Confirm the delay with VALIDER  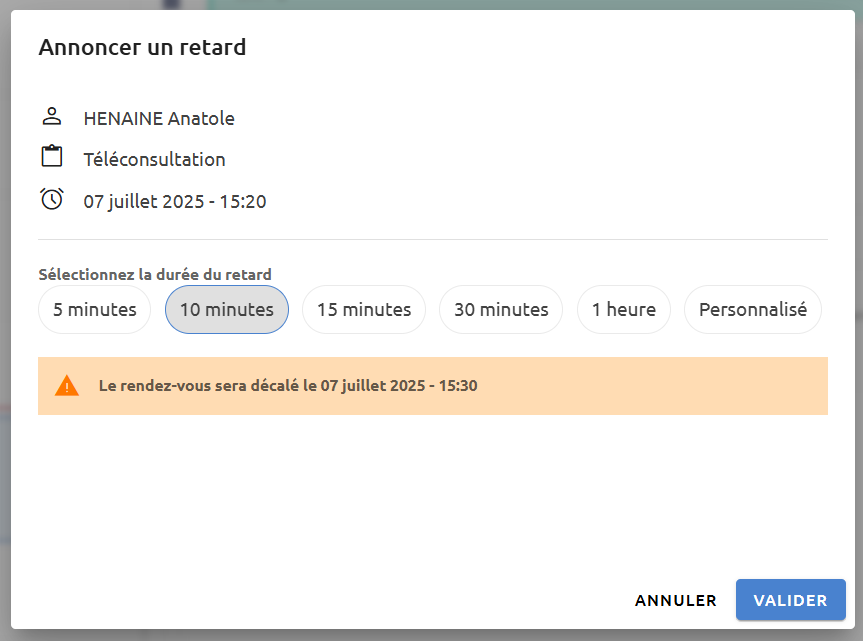[x=790, y=600]
